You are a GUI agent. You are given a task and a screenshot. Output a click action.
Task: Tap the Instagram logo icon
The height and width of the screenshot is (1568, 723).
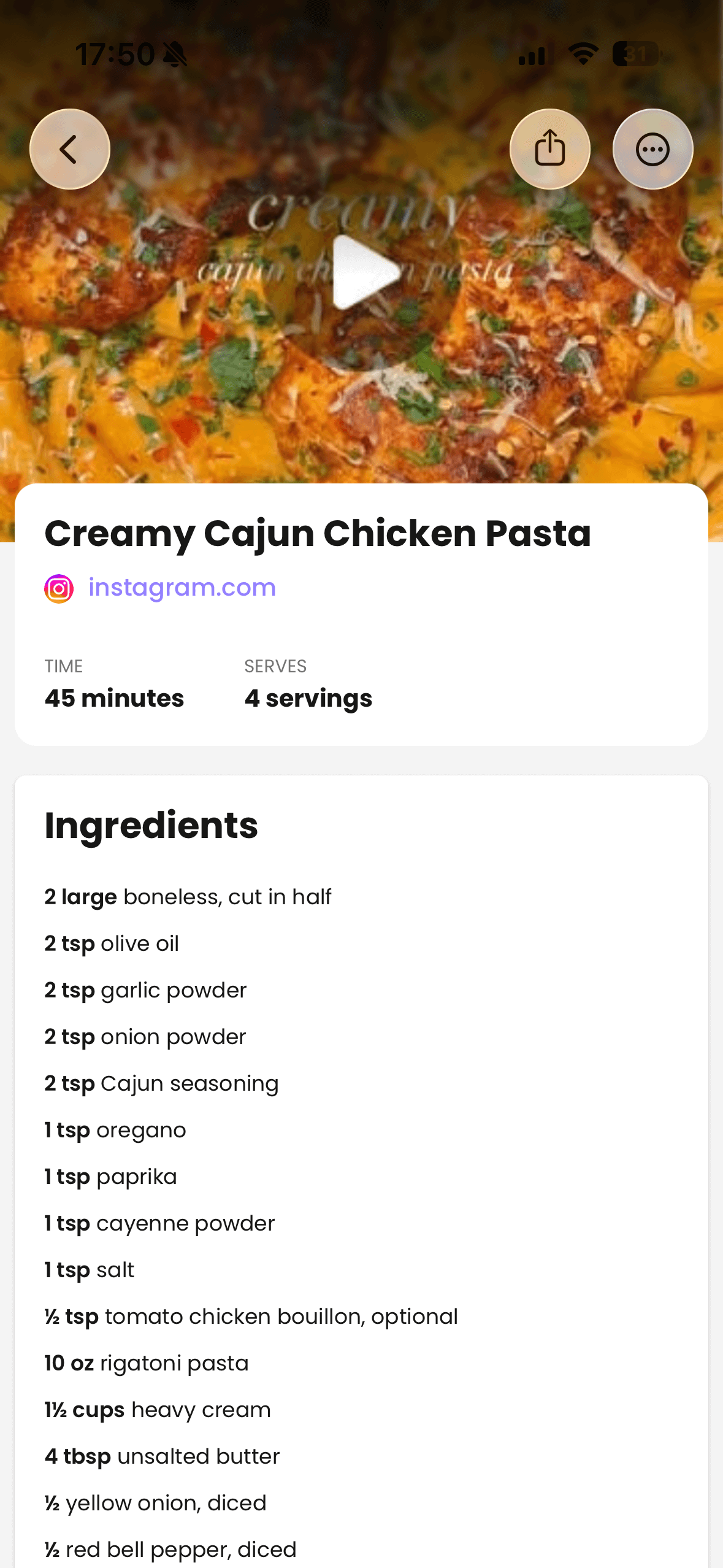coord(59,588)
